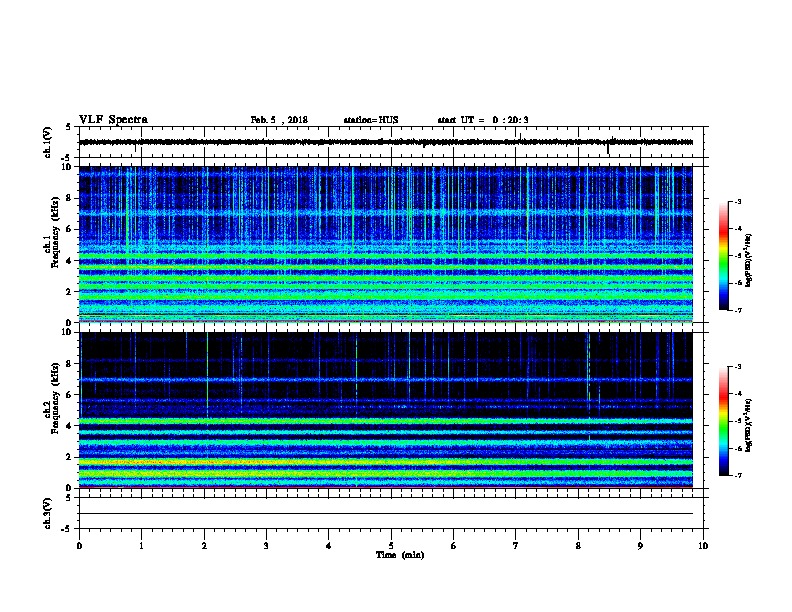792x612 pixels.
Task: Click the "ch.1 Frequency (kHz)" axis label
Action: [x=52, y=232]
